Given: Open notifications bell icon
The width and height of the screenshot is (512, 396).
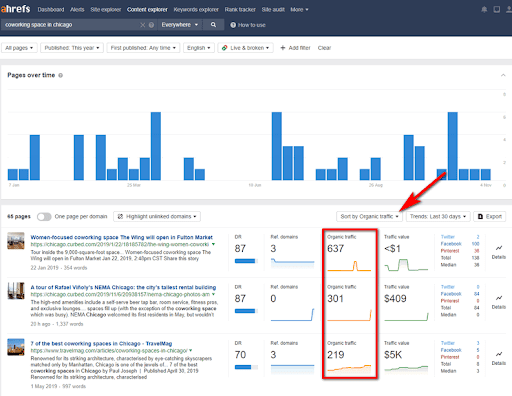Looking at the screenshot, I should 484,9.
